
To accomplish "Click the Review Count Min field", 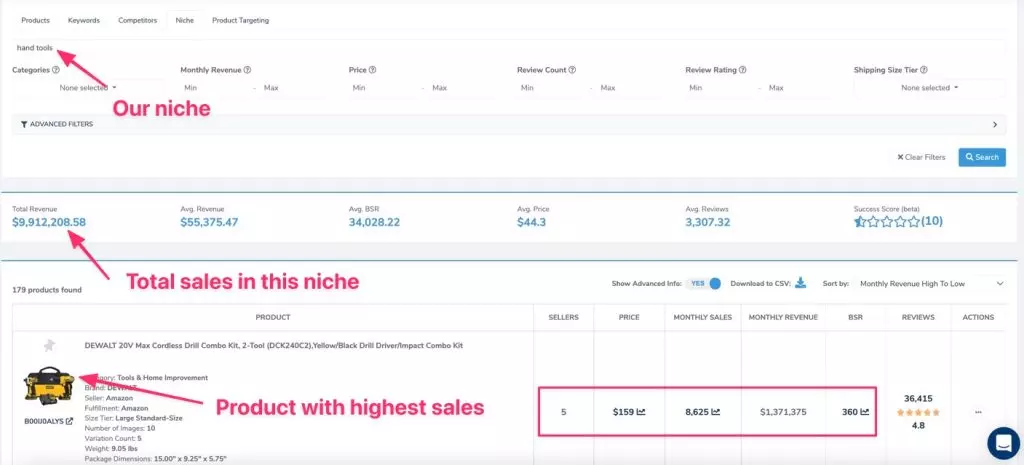I will [552, 88].
